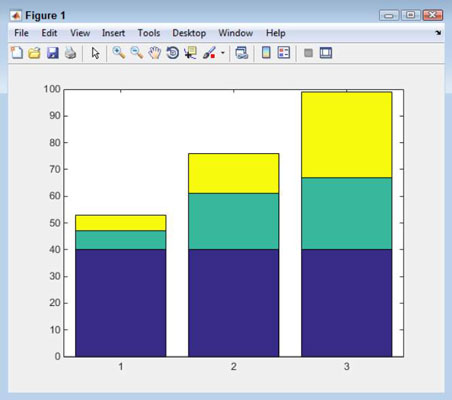
Task: Click the y-axis label 70
Action: pyautogui.click(x=55, y=169)
